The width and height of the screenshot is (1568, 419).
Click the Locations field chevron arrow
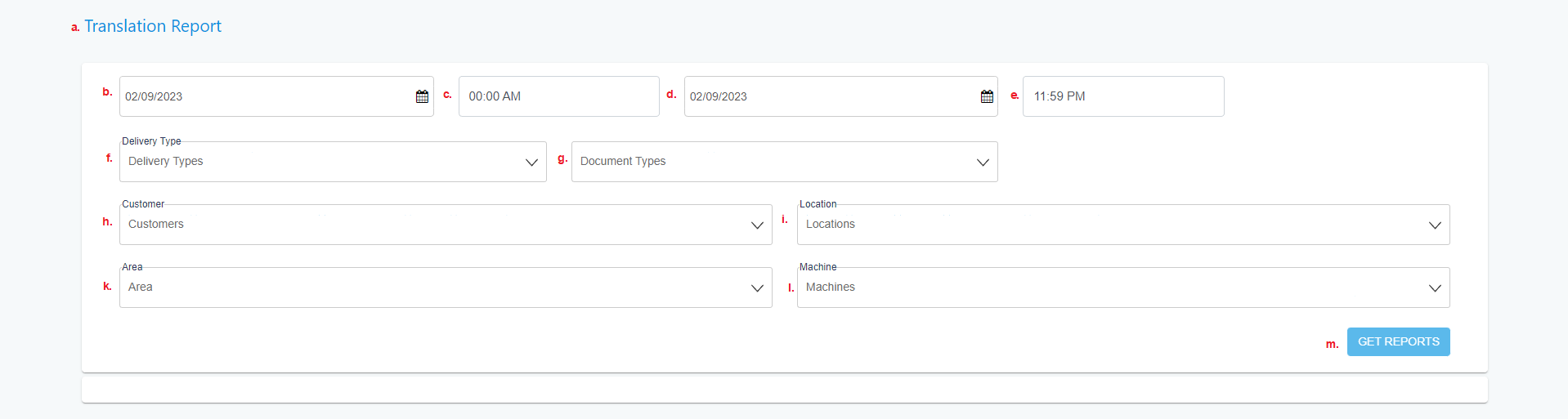(1435, 225)
